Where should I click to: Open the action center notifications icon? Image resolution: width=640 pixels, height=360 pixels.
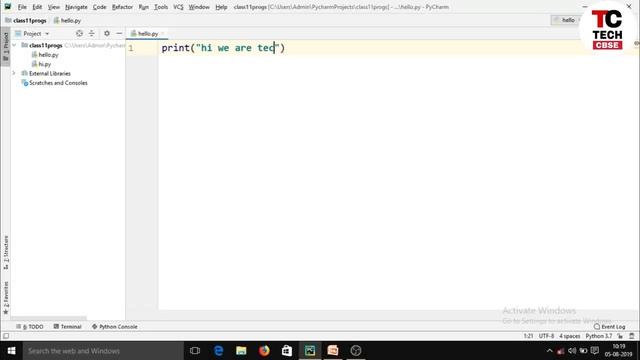595,351
